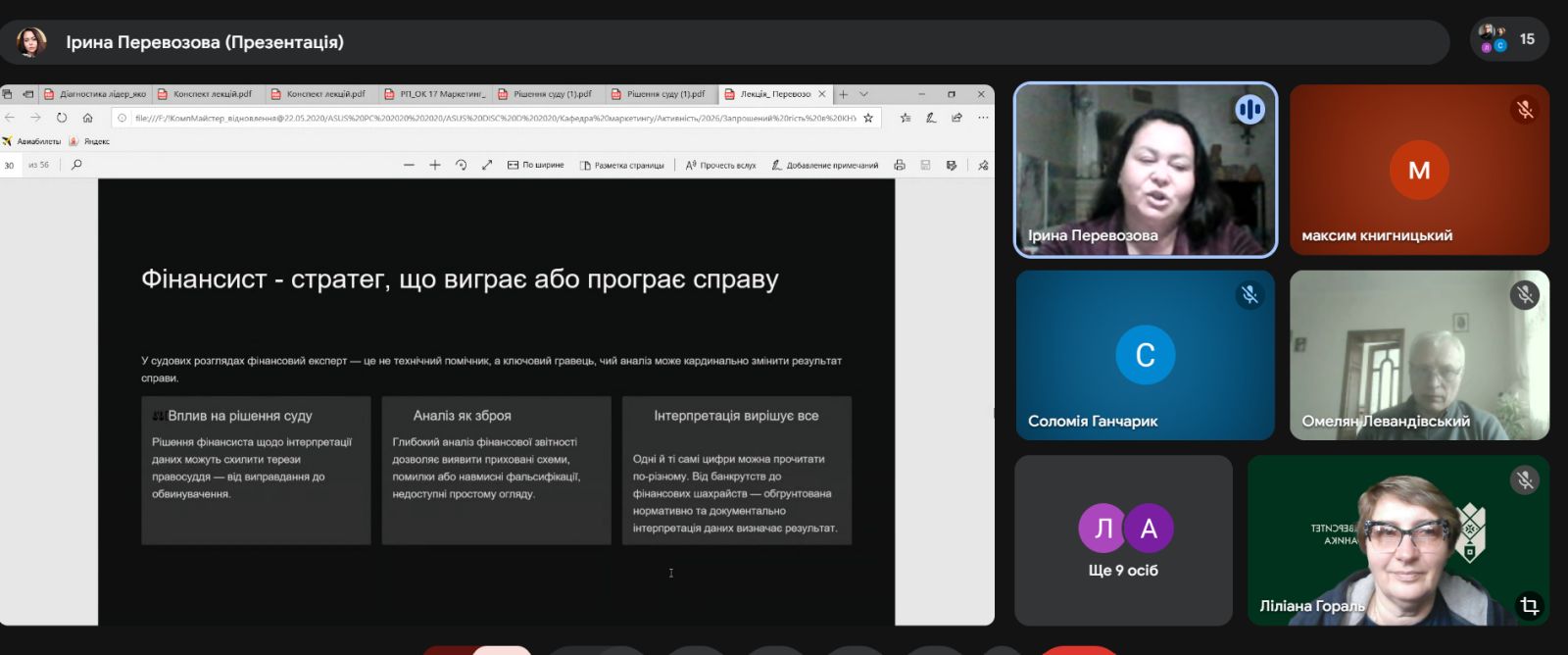
Task: Click muted mic icon on Соломія Ганчарик tile
Action: coord(1249,294)
